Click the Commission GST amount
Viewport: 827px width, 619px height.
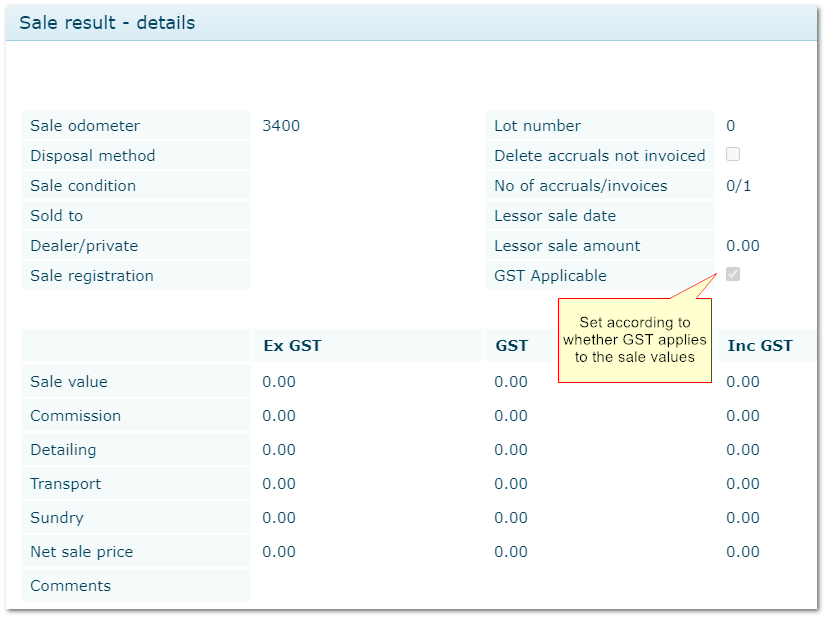point(511,416)
